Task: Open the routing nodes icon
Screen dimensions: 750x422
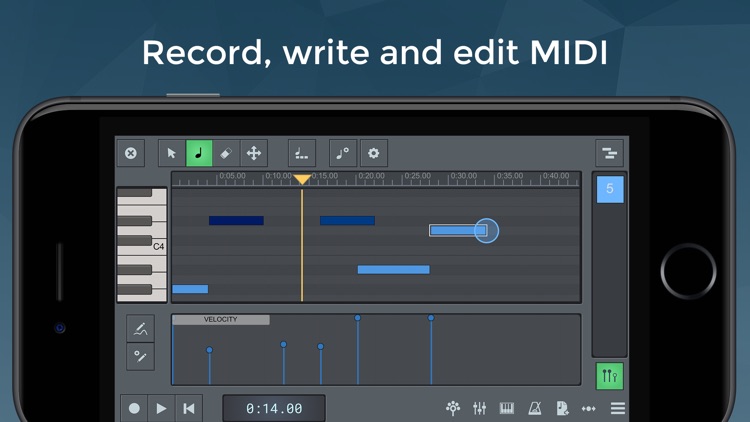Action: click(x=453, y=408)
